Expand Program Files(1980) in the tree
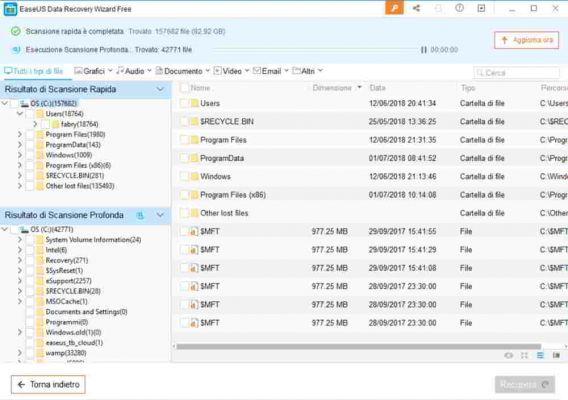The image size is (568, 400). pos(20,134)
